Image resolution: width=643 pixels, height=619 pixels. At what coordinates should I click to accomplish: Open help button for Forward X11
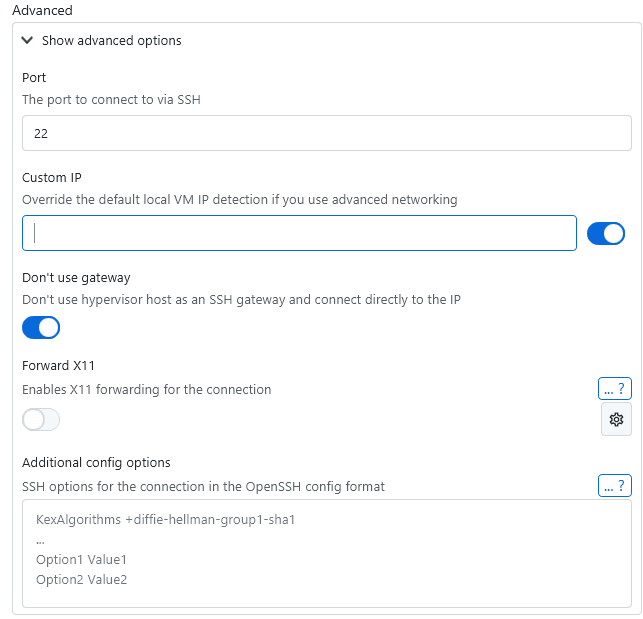(x=615, y=389)
